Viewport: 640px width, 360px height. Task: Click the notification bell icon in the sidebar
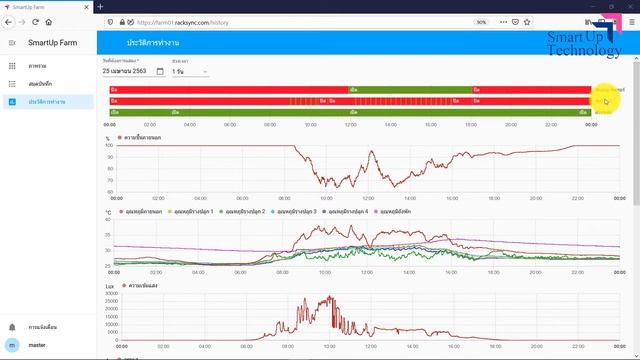(12, 327)
